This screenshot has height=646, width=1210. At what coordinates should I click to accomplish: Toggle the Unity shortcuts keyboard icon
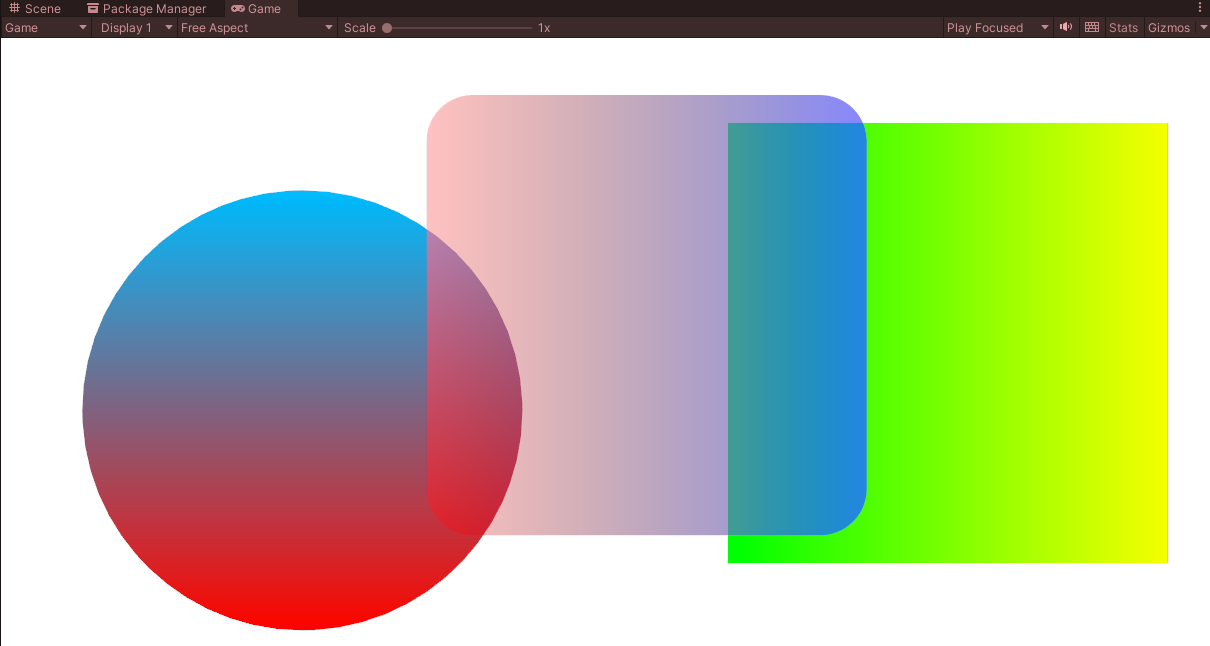(x=1092, y=28)
